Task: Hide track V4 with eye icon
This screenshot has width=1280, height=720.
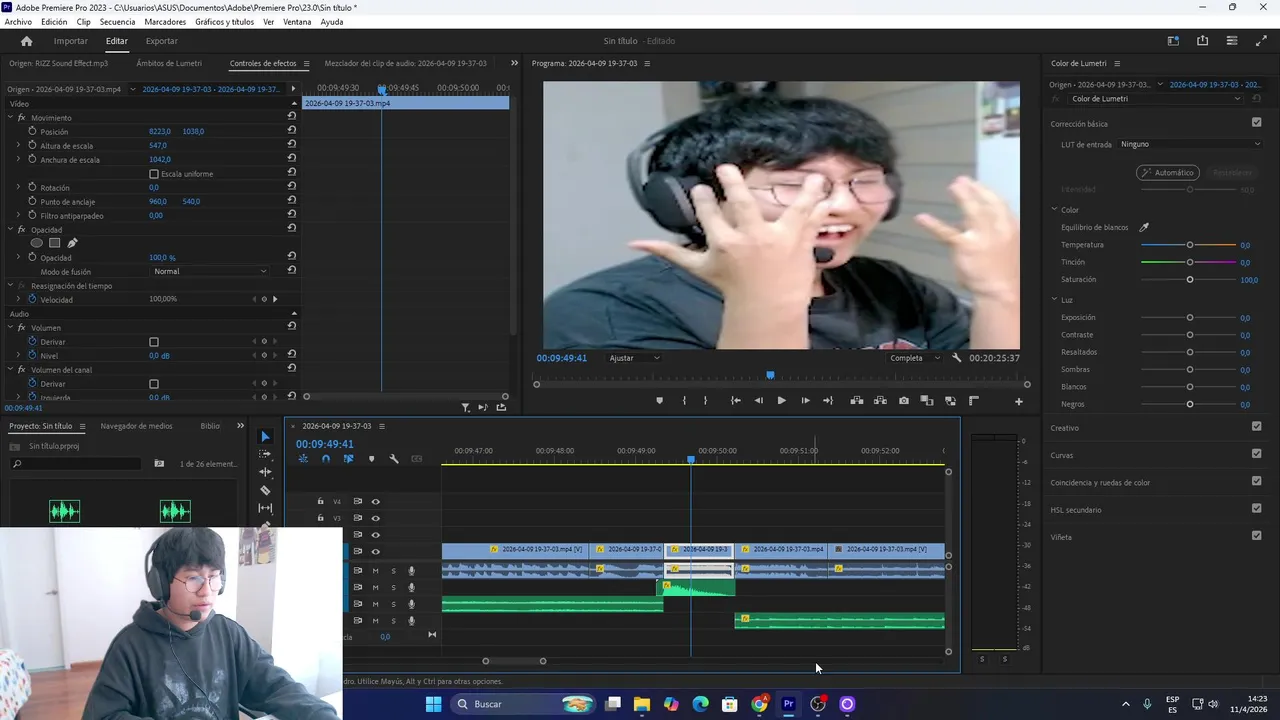Action: (376, 502)
